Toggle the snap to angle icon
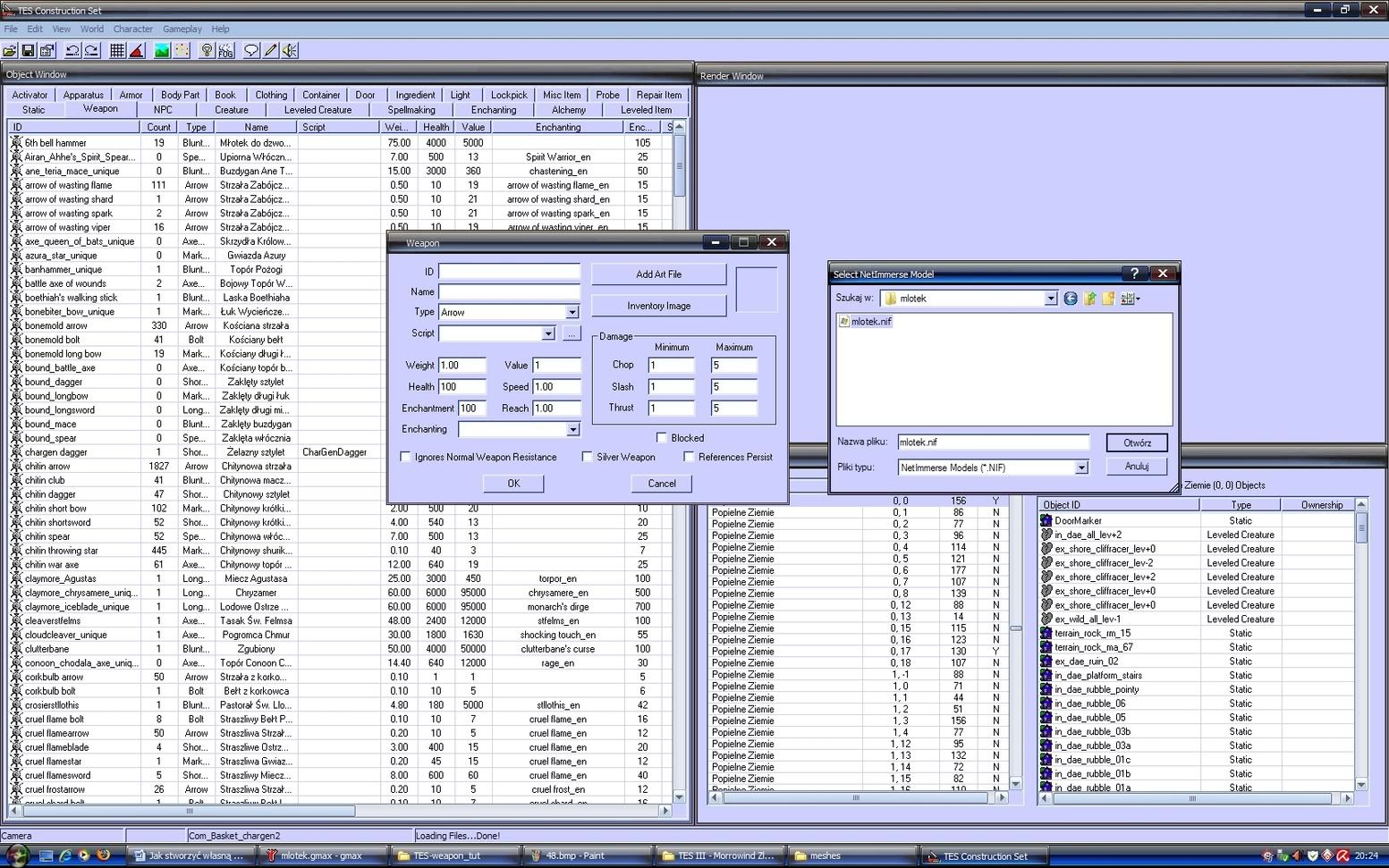This screenshot has width=1389, height=868. 137,51
